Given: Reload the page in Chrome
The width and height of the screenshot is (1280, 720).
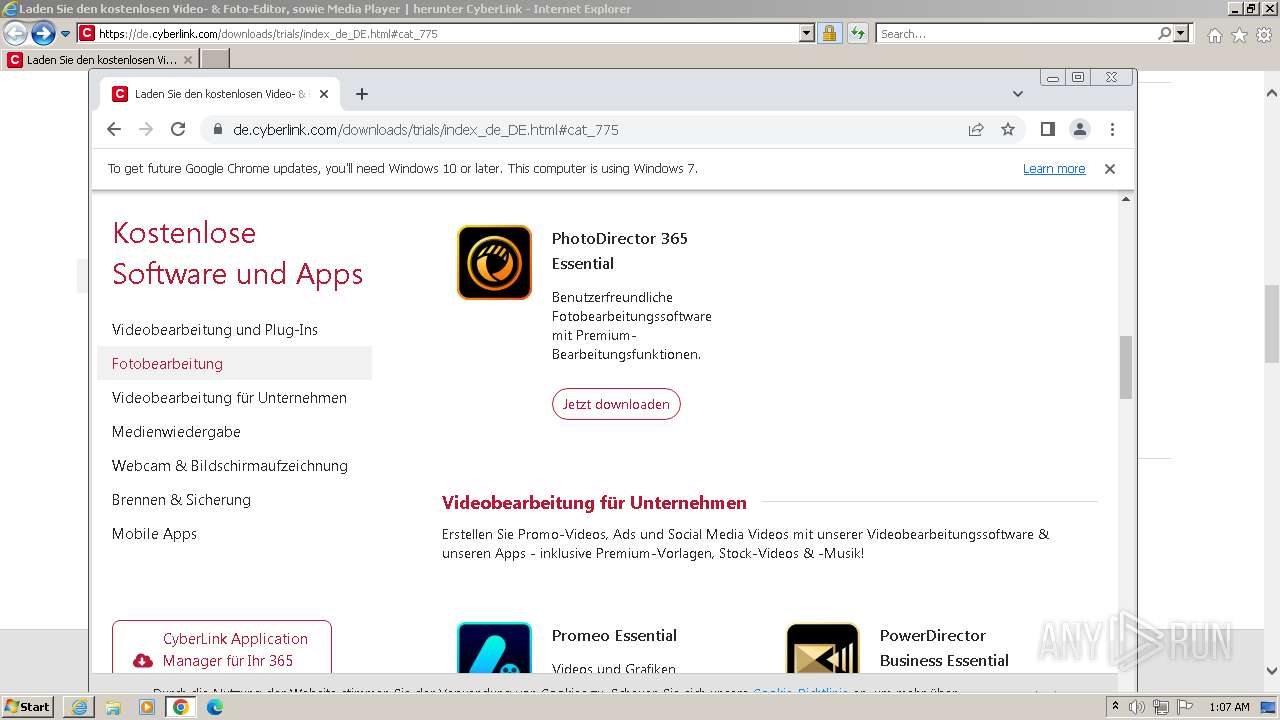Looking at the screenshot, I should (x=178, y=129).
